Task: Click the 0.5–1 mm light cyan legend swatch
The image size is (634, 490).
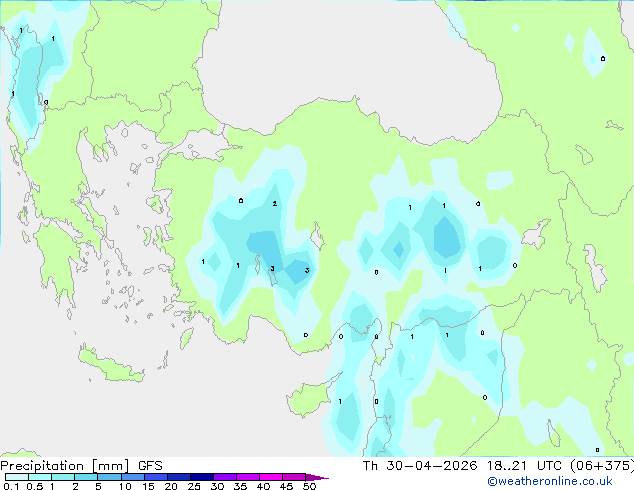Action: click(x=40, y=477)
